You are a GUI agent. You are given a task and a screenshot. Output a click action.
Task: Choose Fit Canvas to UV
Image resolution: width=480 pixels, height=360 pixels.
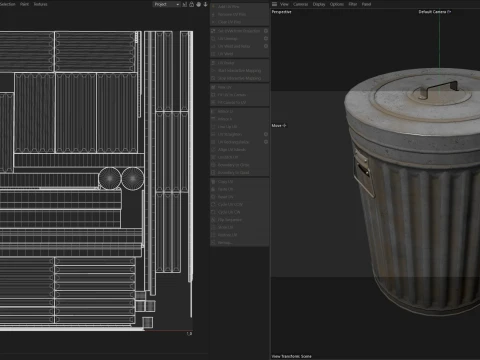click(x=240, y=102)
